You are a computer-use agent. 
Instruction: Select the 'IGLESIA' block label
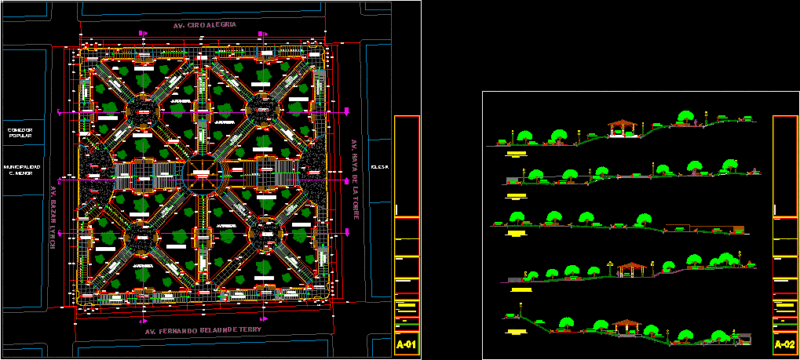[x=380, y=167]
